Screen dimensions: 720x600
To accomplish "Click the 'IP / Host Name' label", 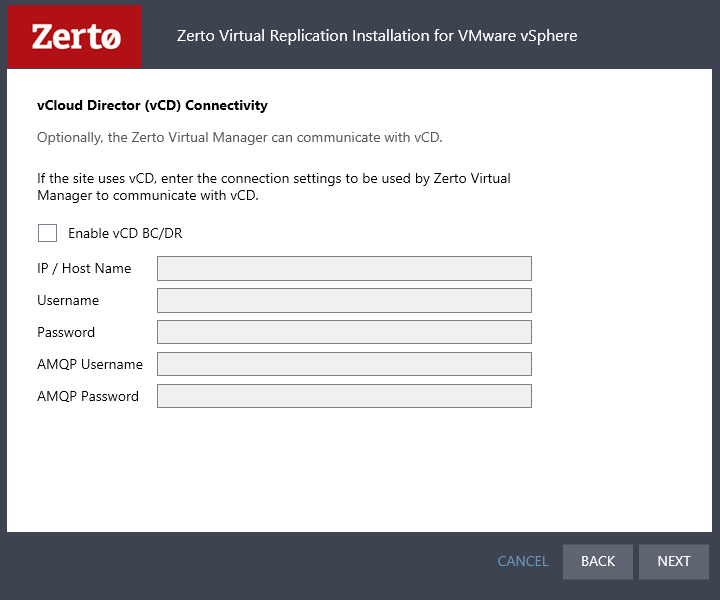I will [84, 268].
